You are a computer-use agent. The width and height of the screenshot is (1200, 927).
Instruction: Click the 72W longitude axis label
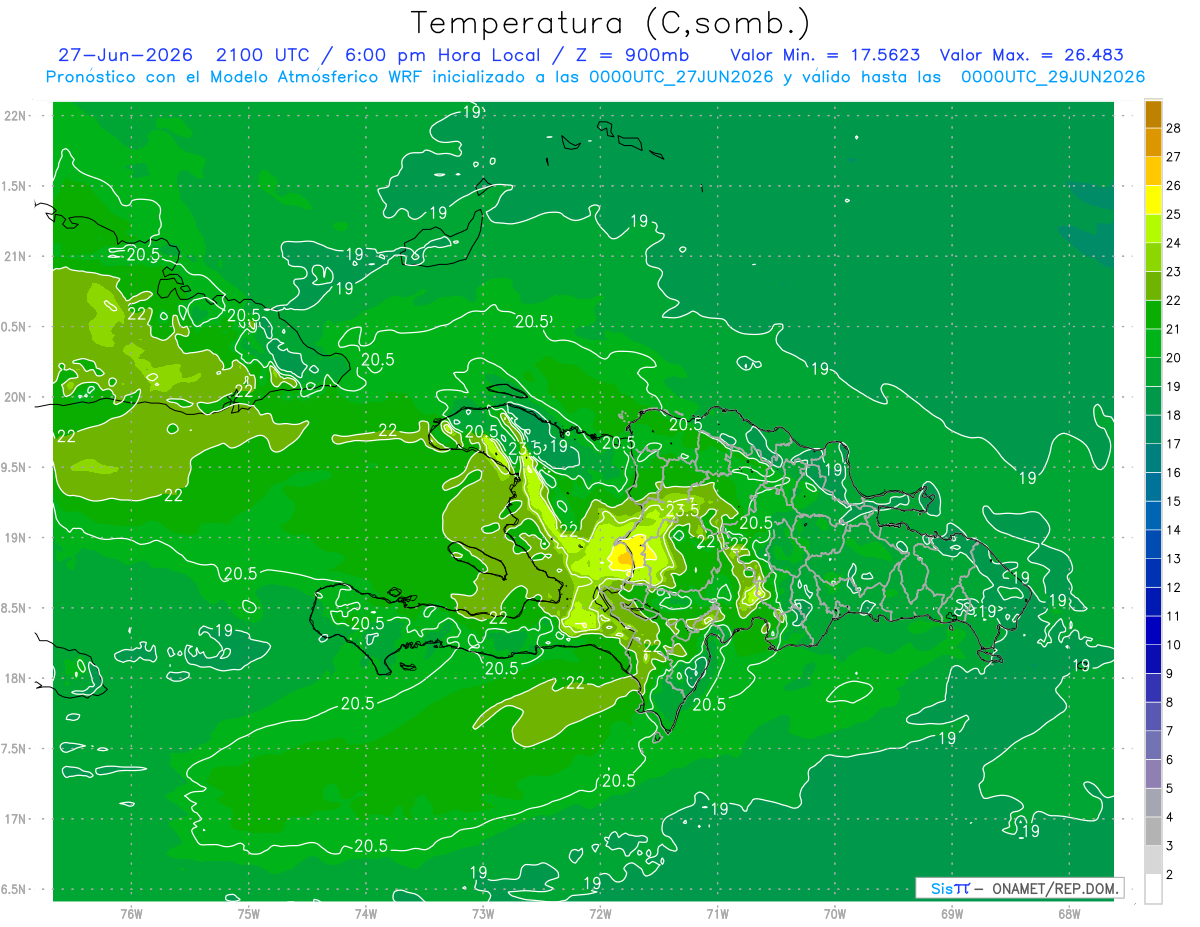600,914
